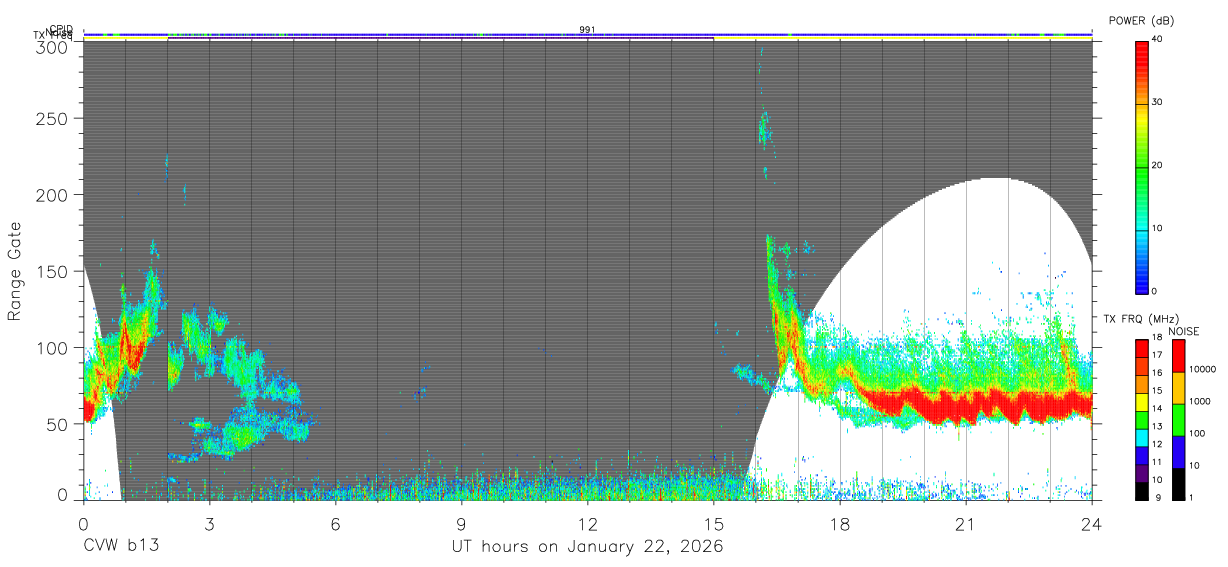1228x567 pixels.
Task: Click the 20 dB label on the power colorbar
Action: coord(1159,165)
